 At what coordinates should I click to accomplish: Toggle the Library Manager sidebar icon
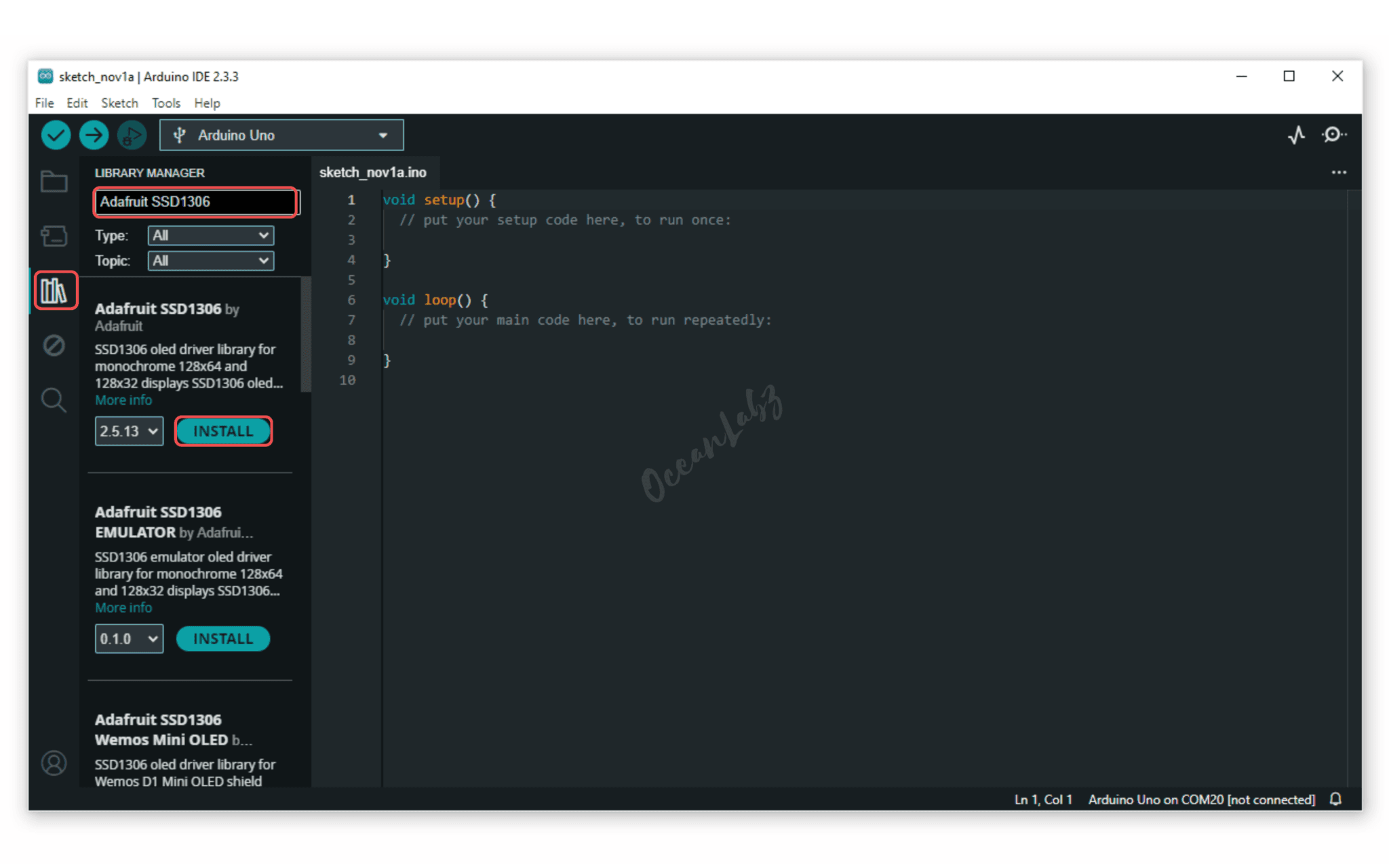pos(54,291)
